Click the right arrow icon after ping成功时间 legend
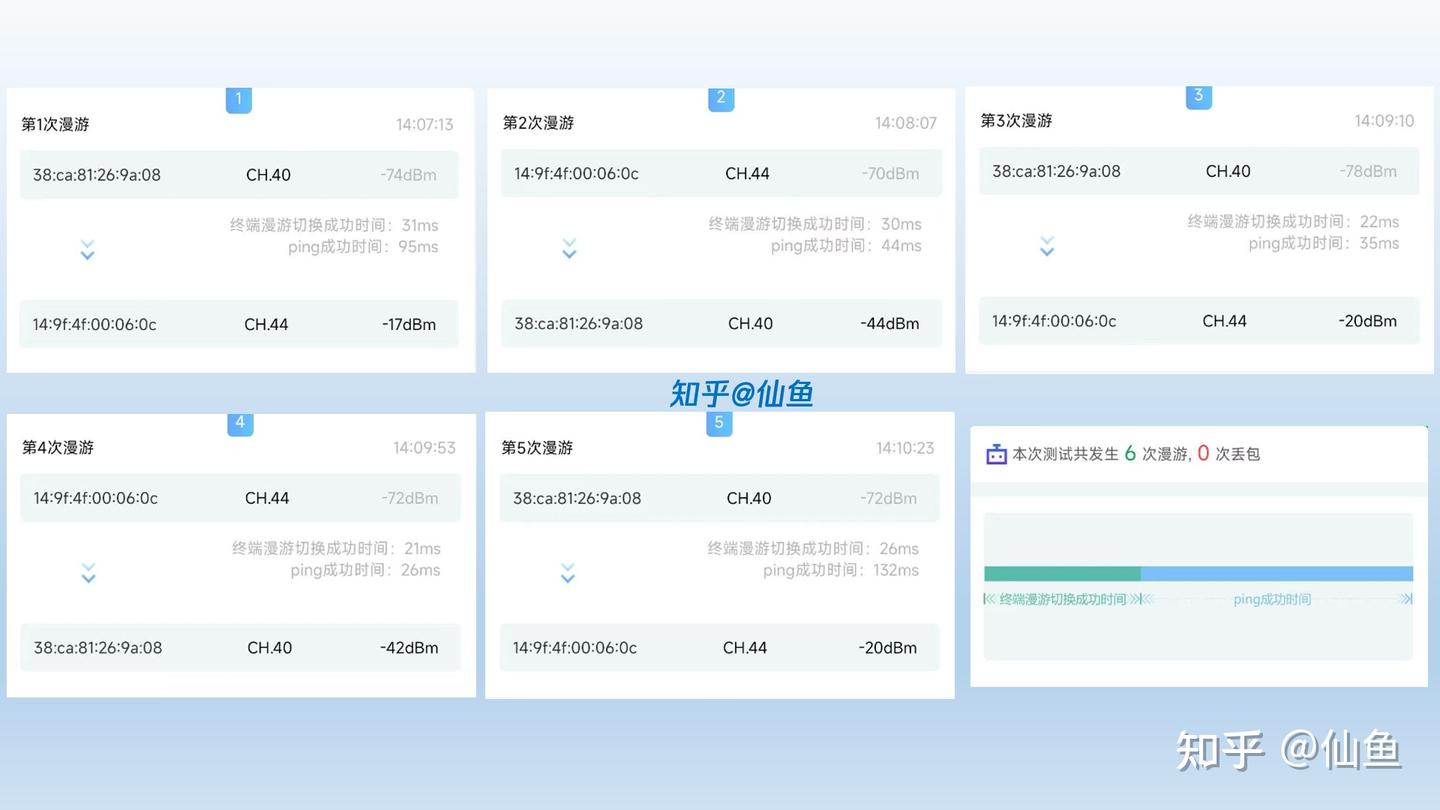This screenshot has width=1440, height=810. tap(1407, 598)
